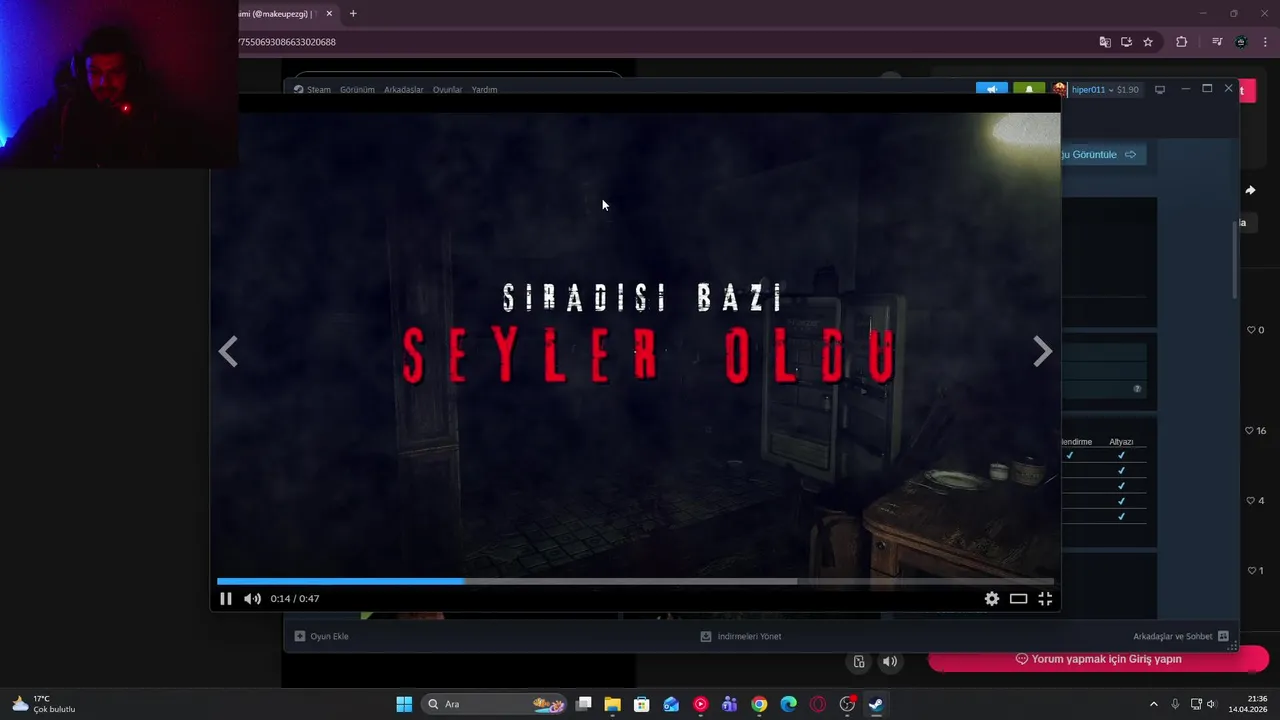Like the comment with 16 likes
The image size is (1280, 720).
click(1250, 431)
